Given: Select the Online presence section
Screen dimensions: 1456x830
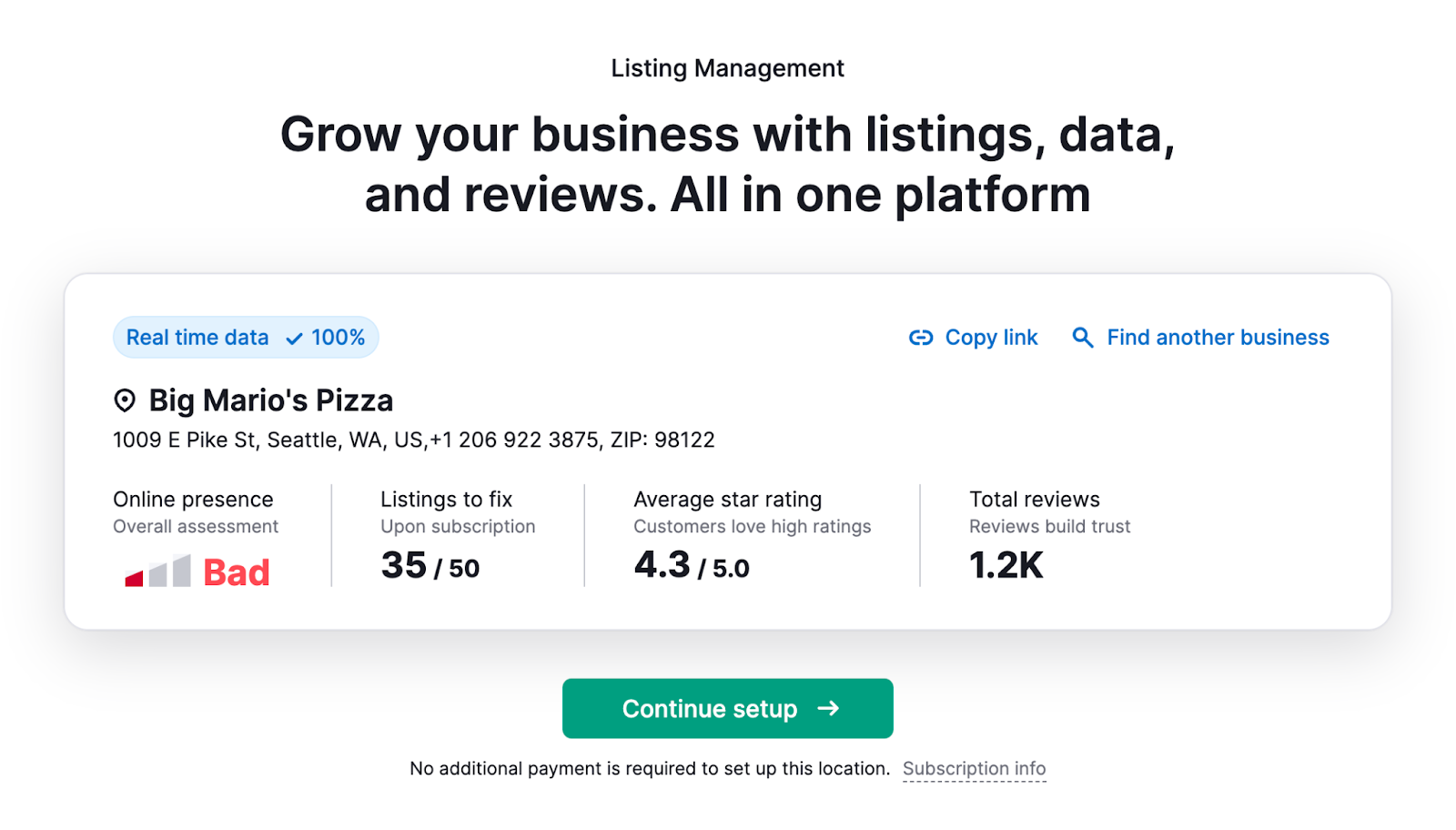Looking at the screenshot, I should 192,499.
